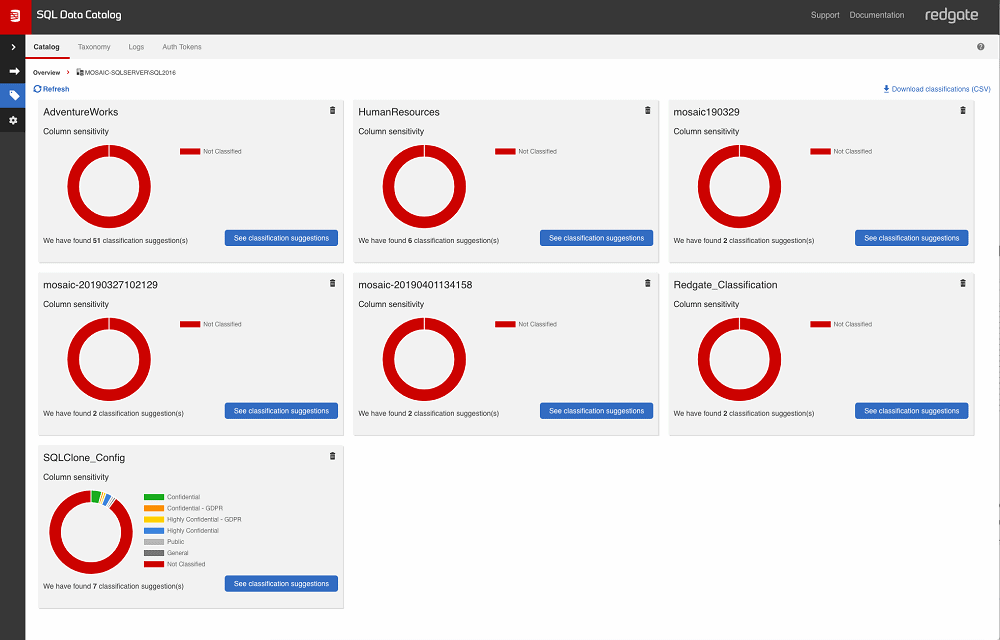The width and height of the screenshot is (1000, 640).
Task: See classification suggestions for mosaic-20190327102129
Action: click(x=281, y=411)
